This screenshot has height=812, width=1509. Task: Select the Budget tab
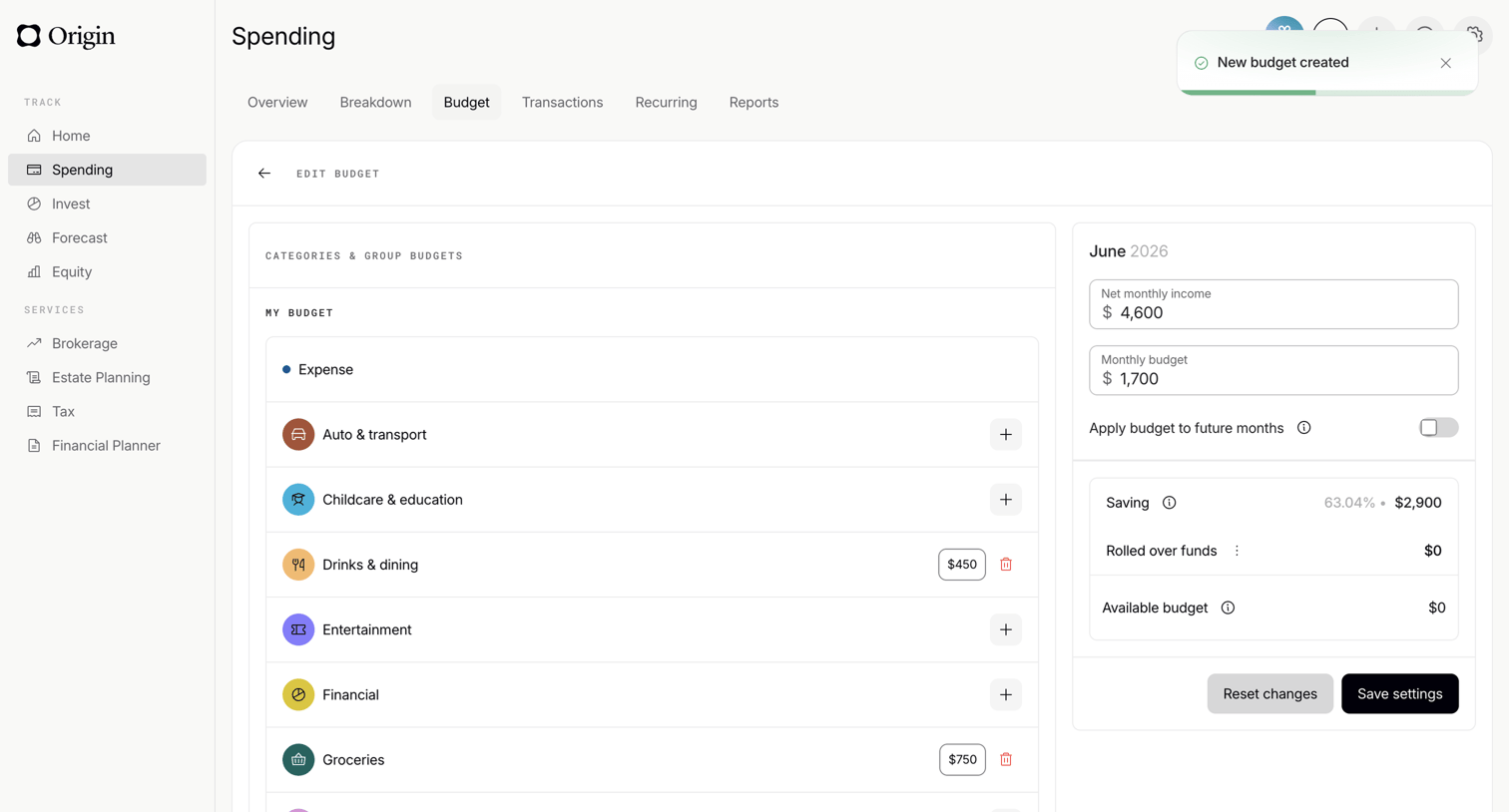coord(466,102)
